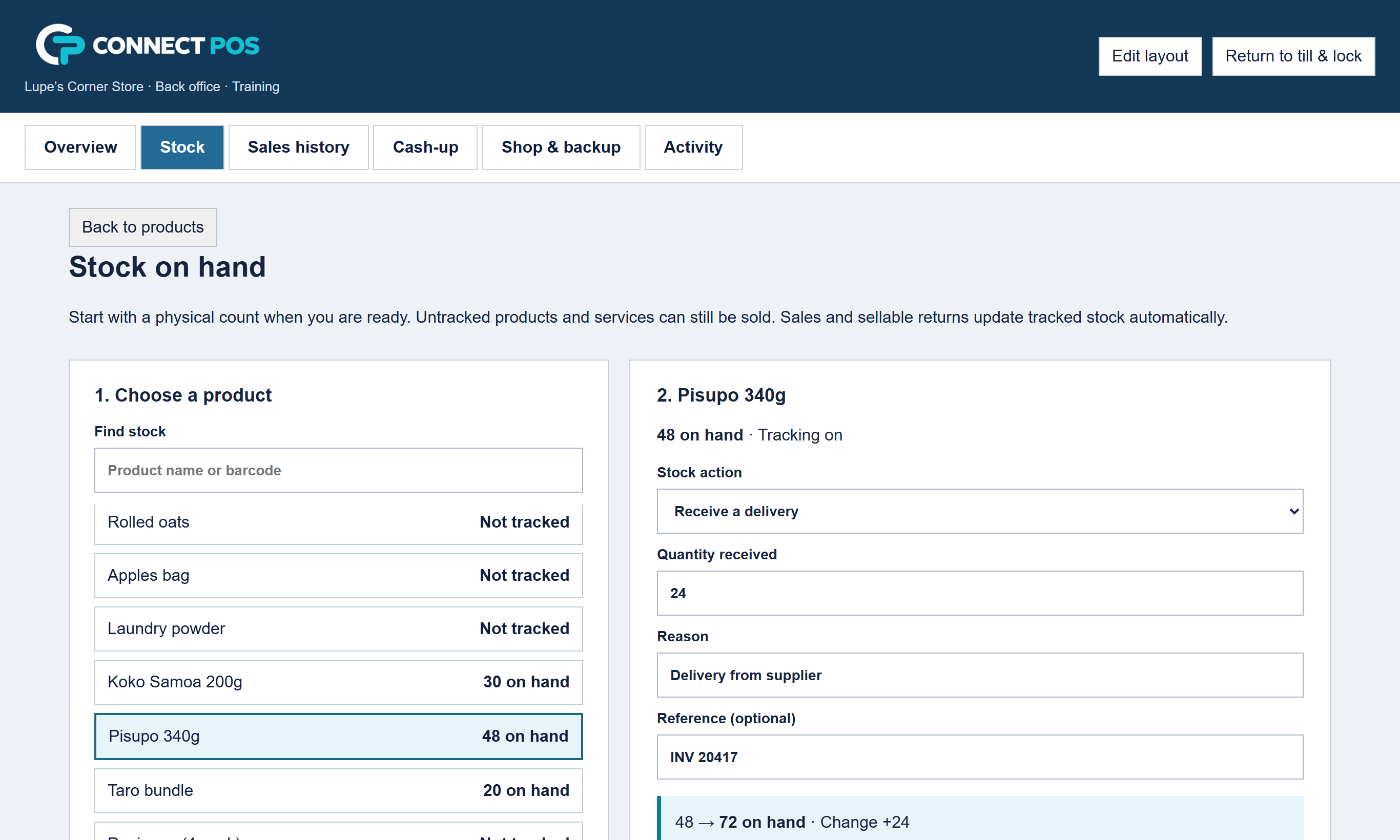
Task: Open the Shop & backup tab
Action: (561, 147)
